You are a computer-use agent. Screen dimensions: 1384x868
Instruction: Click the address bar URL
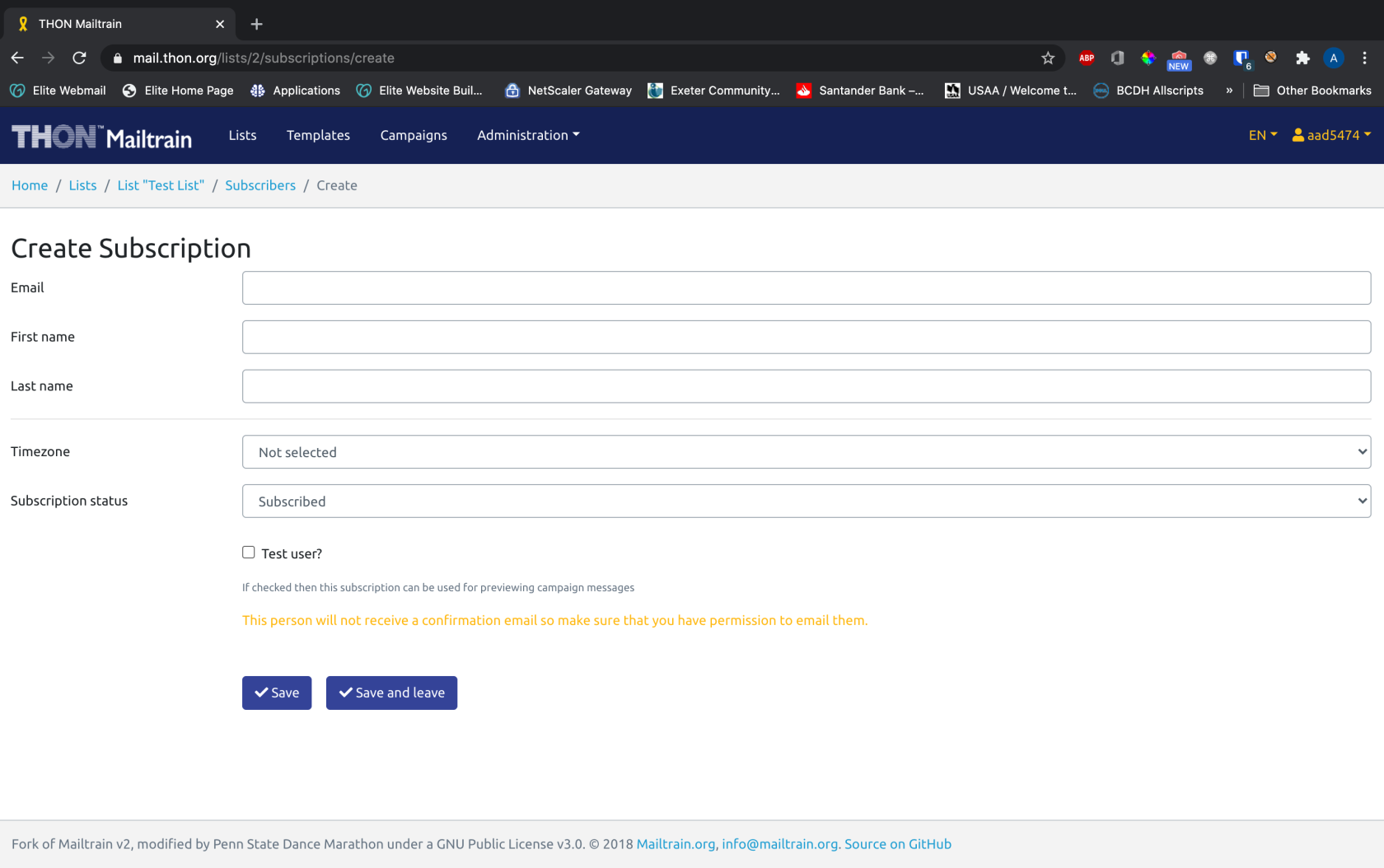(x=264, y=58)
